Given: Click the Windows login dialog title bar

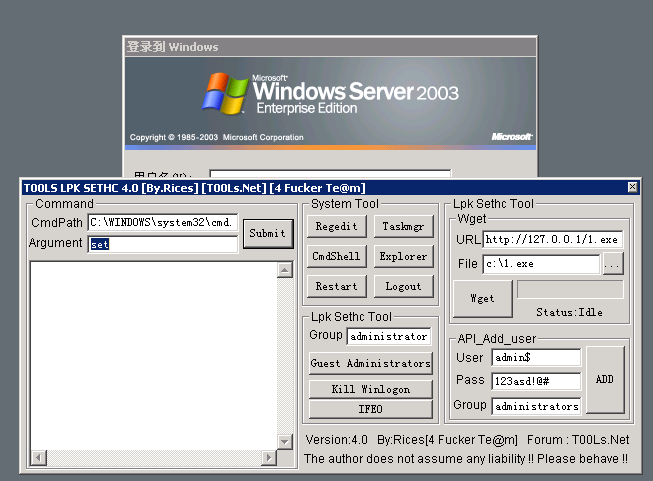Looking at the screenshot, I should click(330, 47).
